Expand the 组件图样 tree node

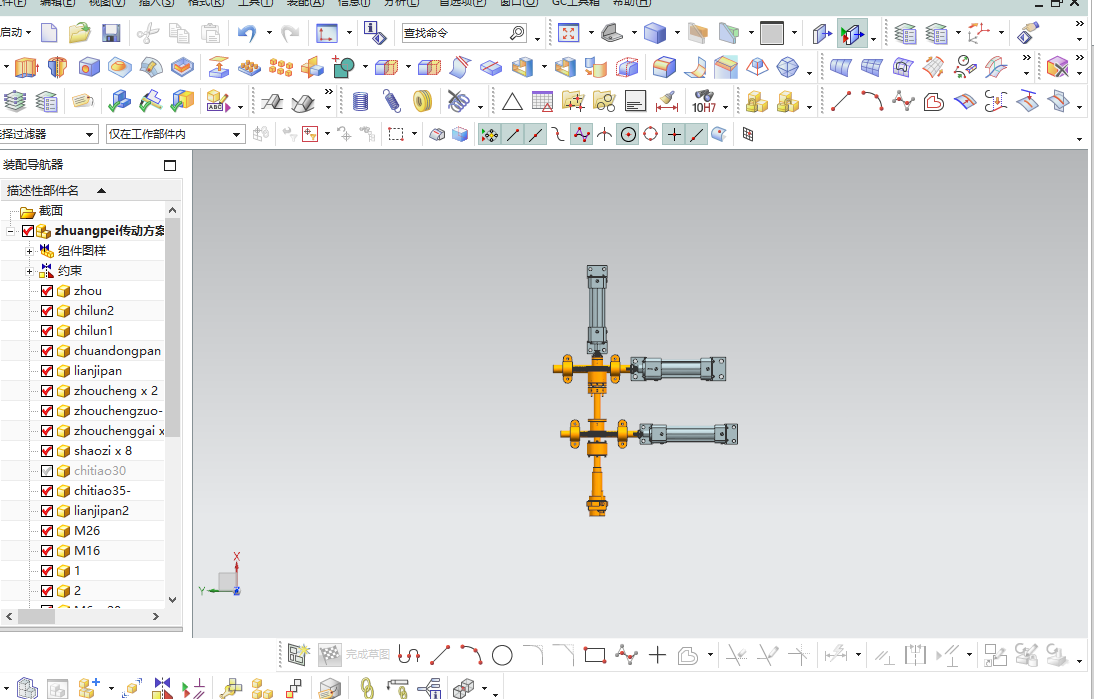tap(30, 251)
